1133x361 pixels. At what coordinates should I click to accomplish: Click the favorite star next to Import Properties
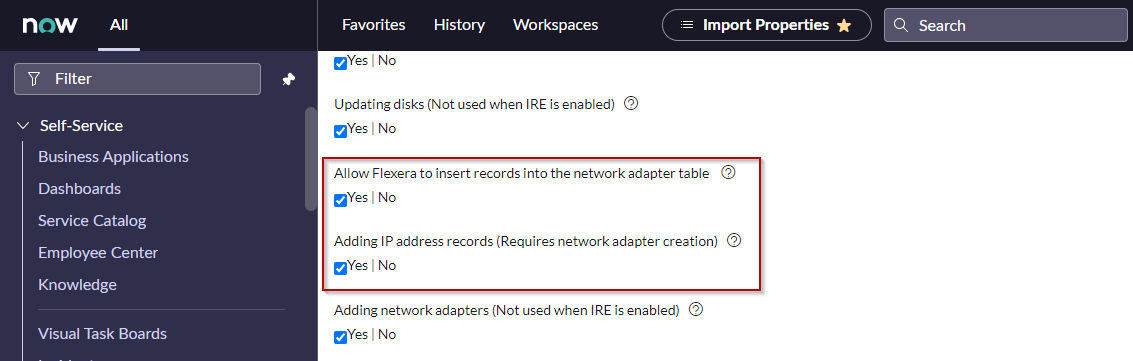tap(843, 25)
